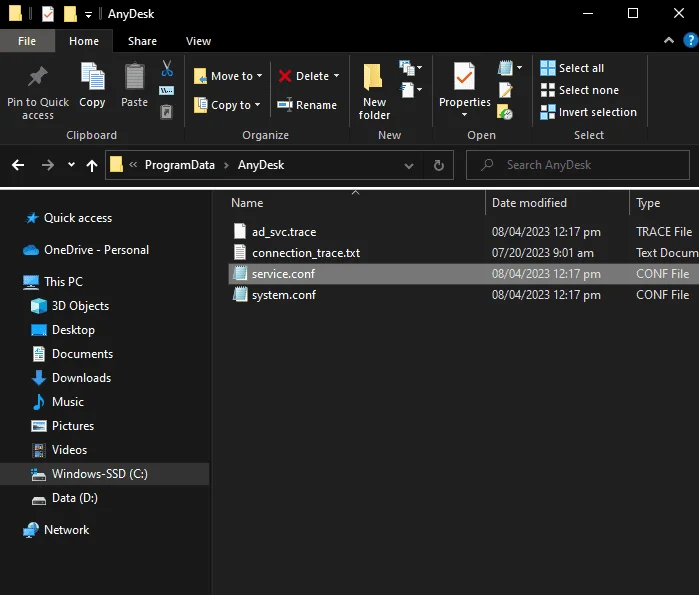Open the Share ribbon tab
This screenshot has width=699, height=595.
142,41
